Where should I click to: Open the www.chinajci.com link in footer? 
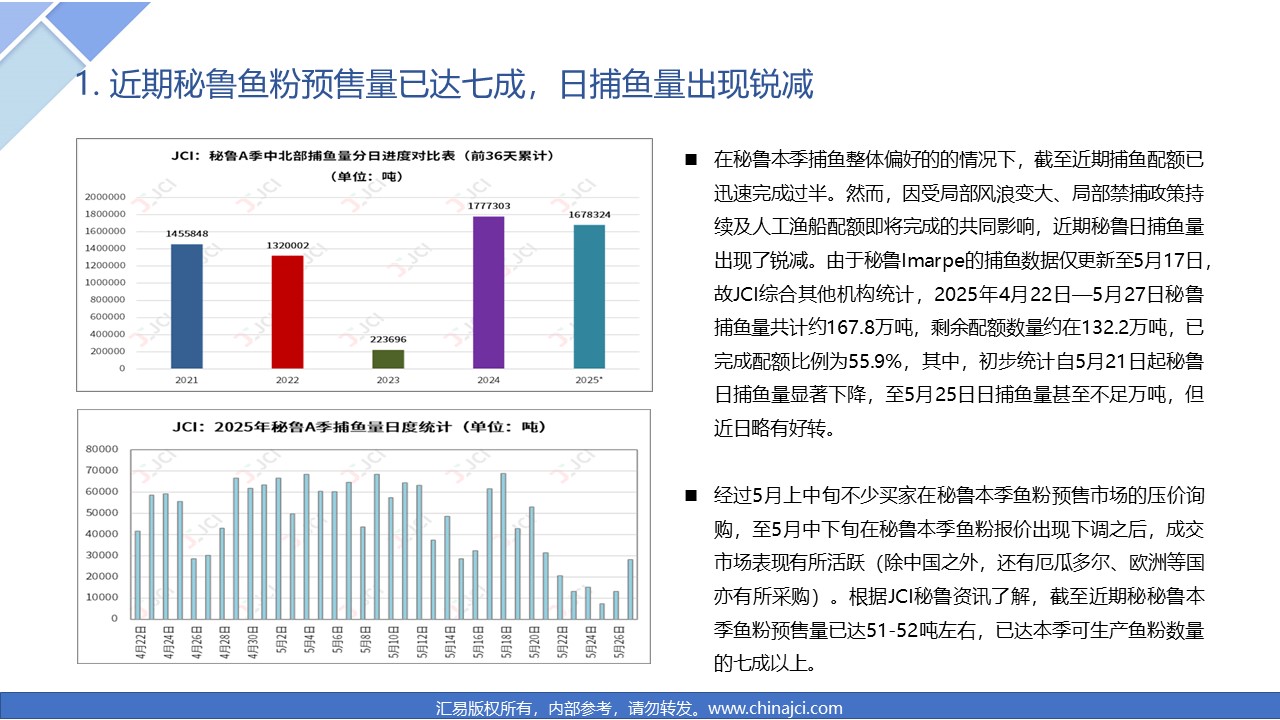tap(775, 708)
